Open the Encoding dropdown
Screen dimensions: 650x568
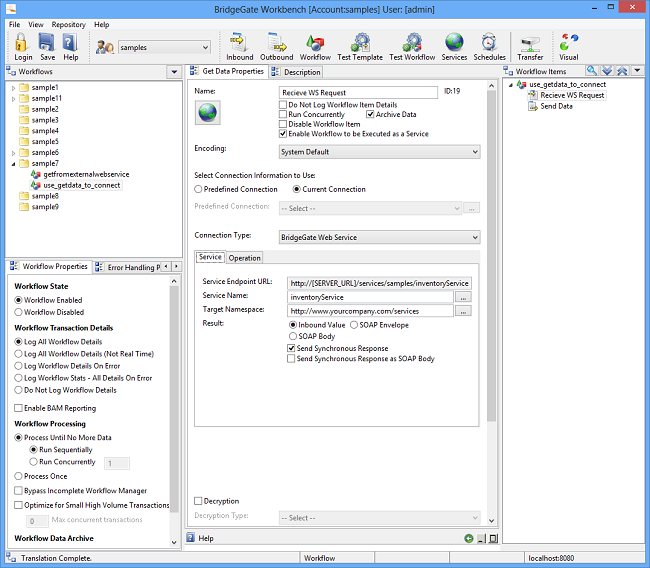[379, 152]
